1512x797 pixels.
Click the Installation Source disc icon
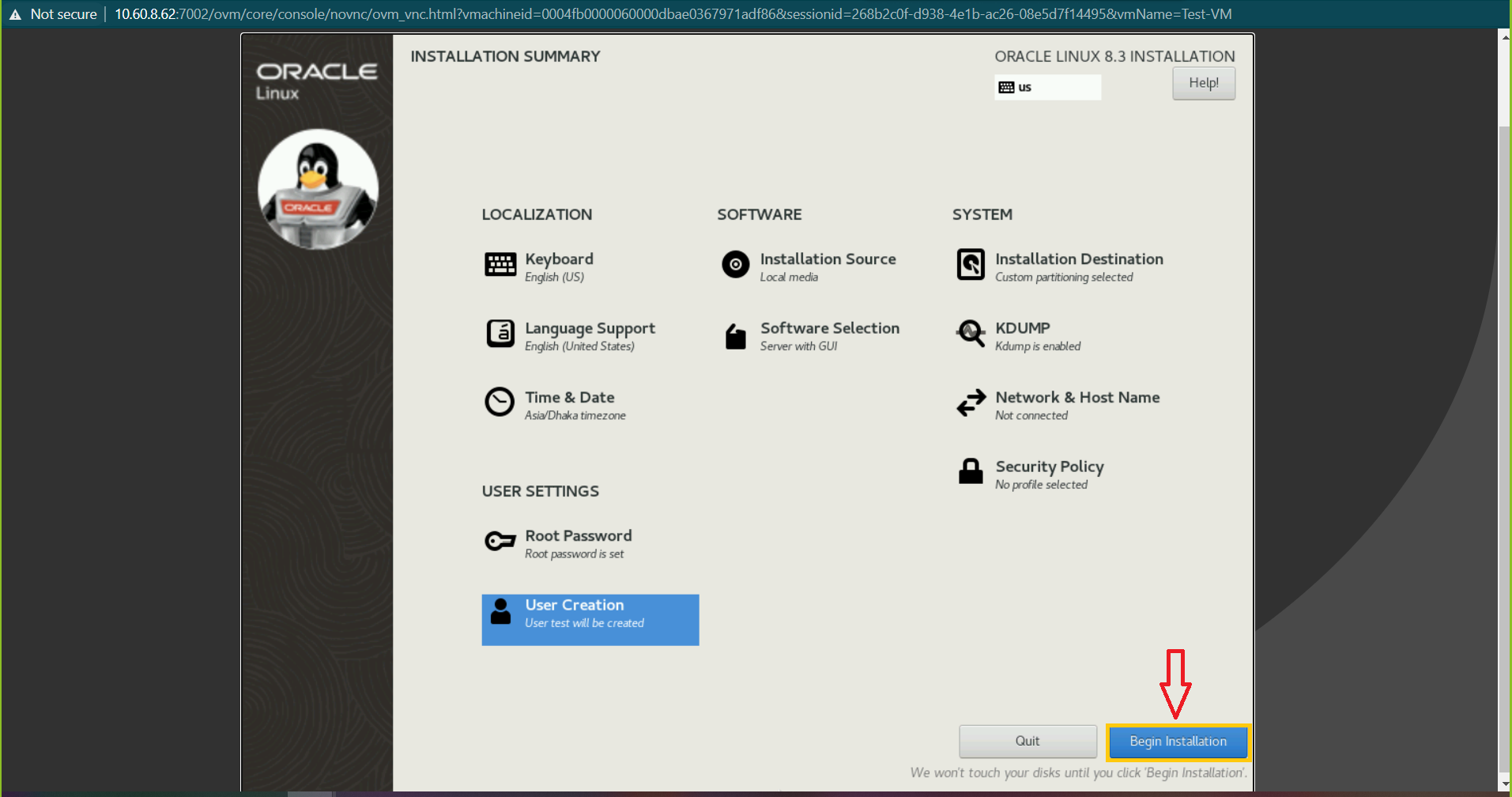click(x=736, y=264)
